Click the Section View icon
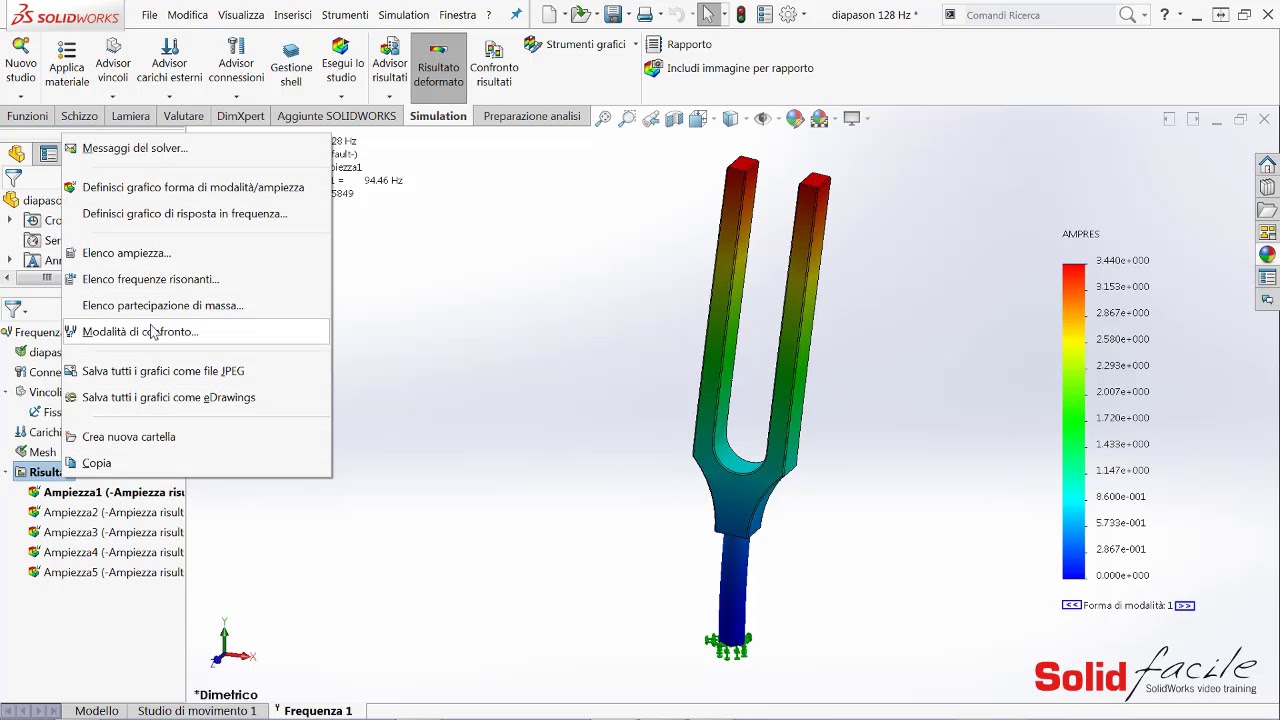The height and width of the screenshot is (720, 1280). [674, 118]
